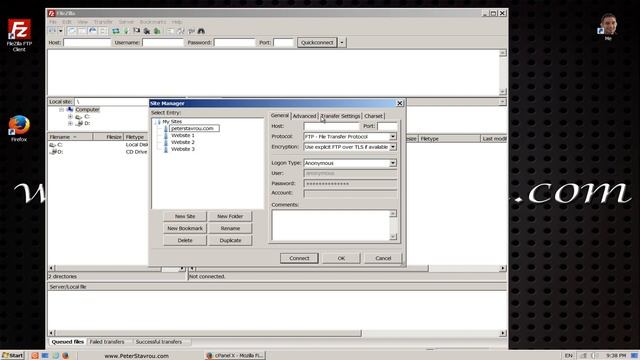Click the Rename button

[230, 229]
